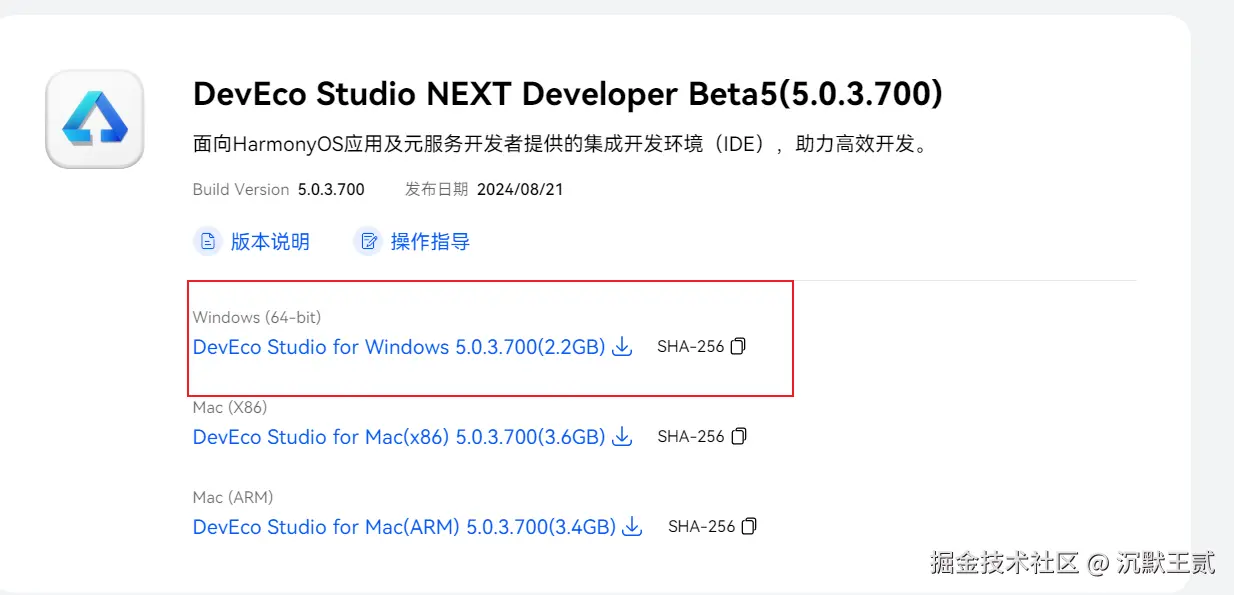Open the 操作指导 guide link
The height and width of the screenshot is (595, 1234).
430,241
